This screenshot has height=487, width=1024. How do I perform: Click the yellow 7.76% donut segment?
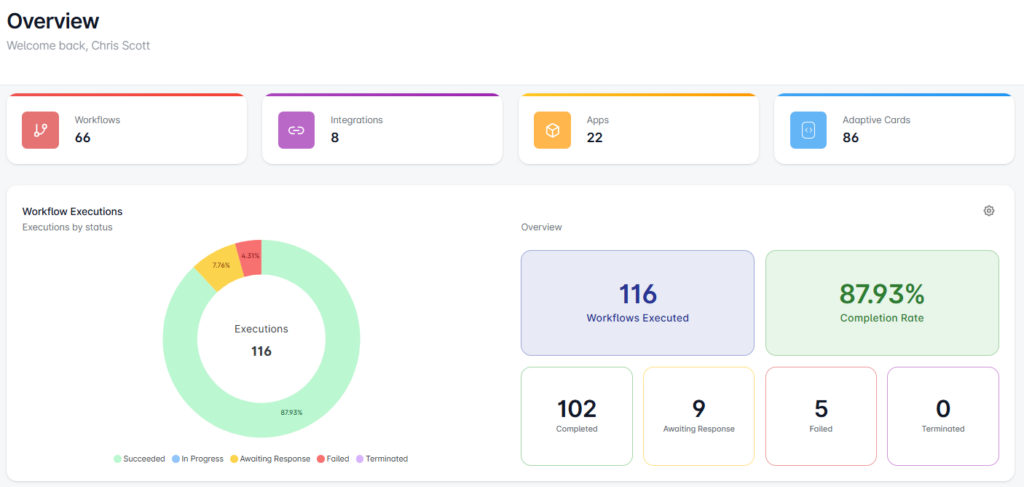point(219,267)
